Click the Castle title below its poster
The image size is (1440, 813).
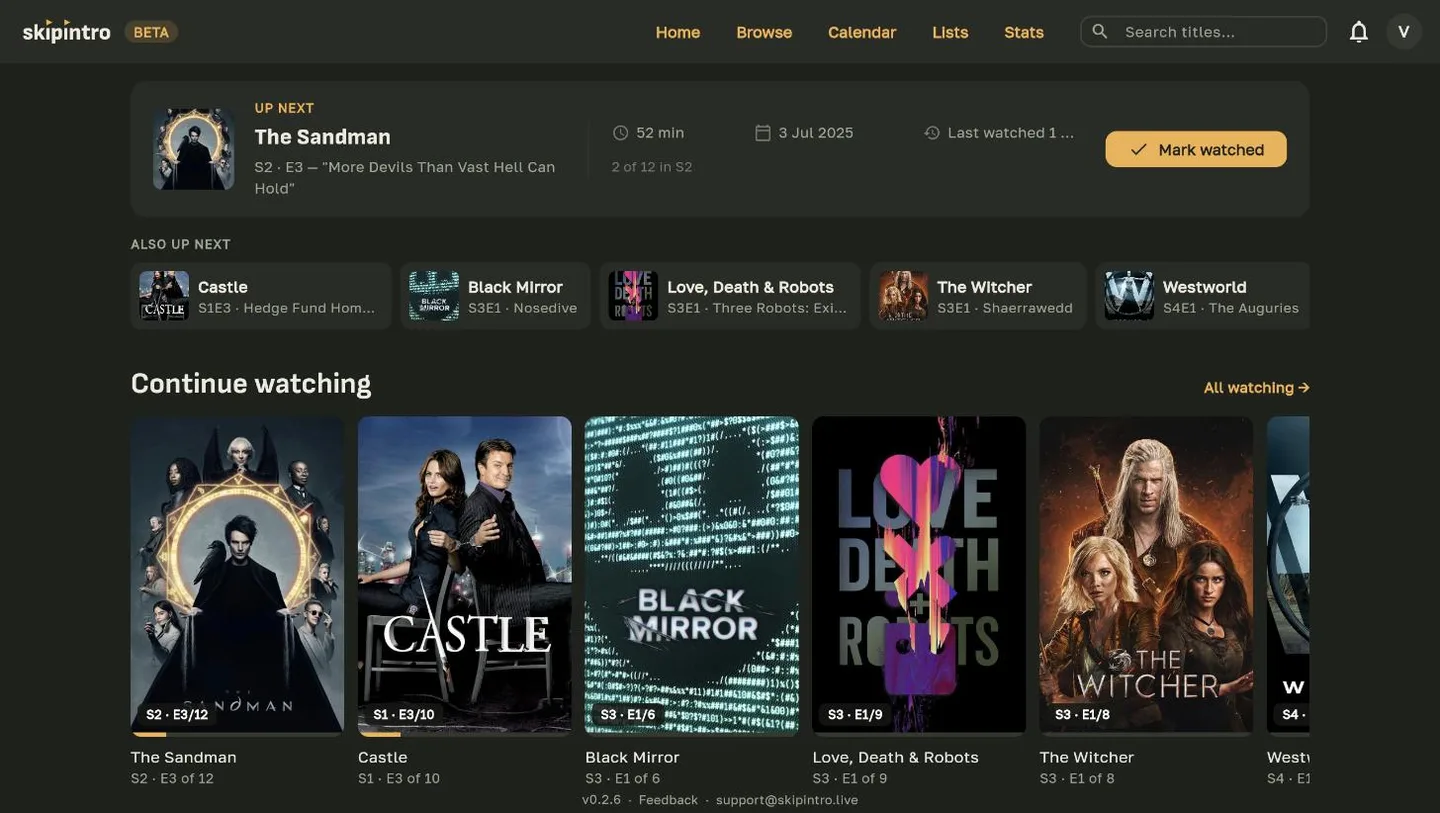(383, 757)
